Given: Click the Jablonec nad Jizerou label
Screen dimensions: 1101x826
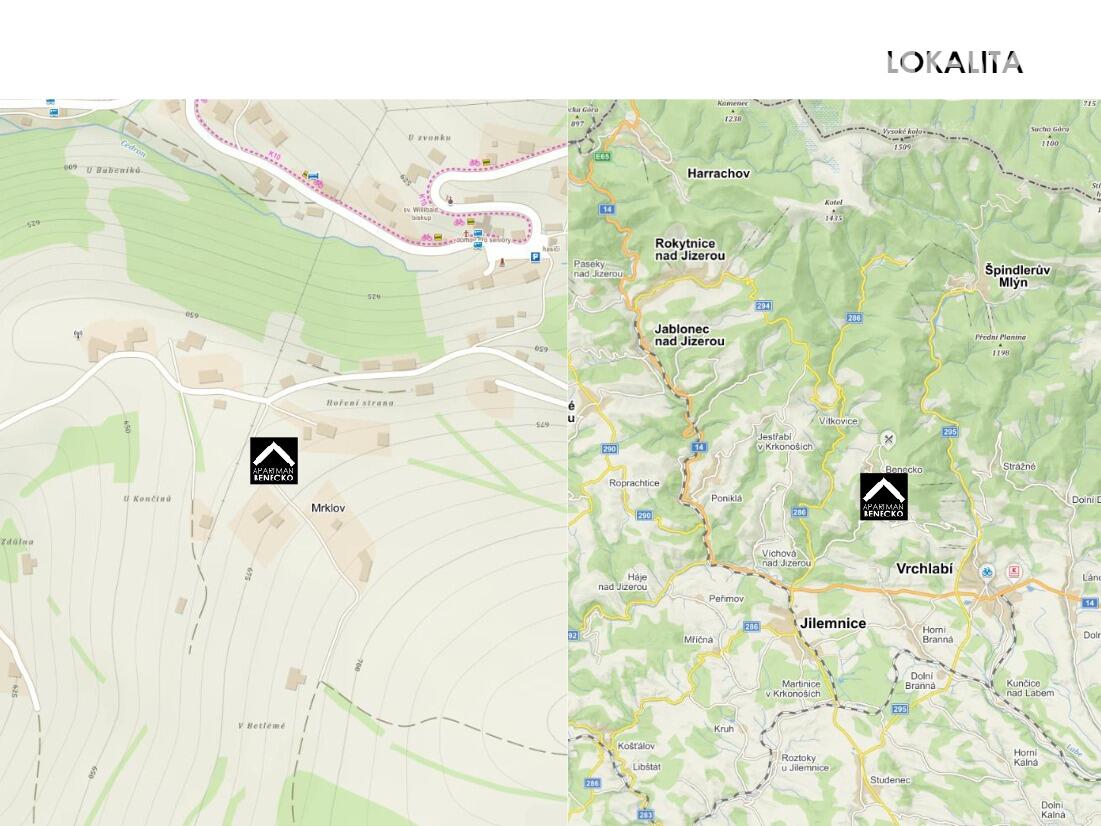Looking at the screenshot, I should [x=690, y=335].
